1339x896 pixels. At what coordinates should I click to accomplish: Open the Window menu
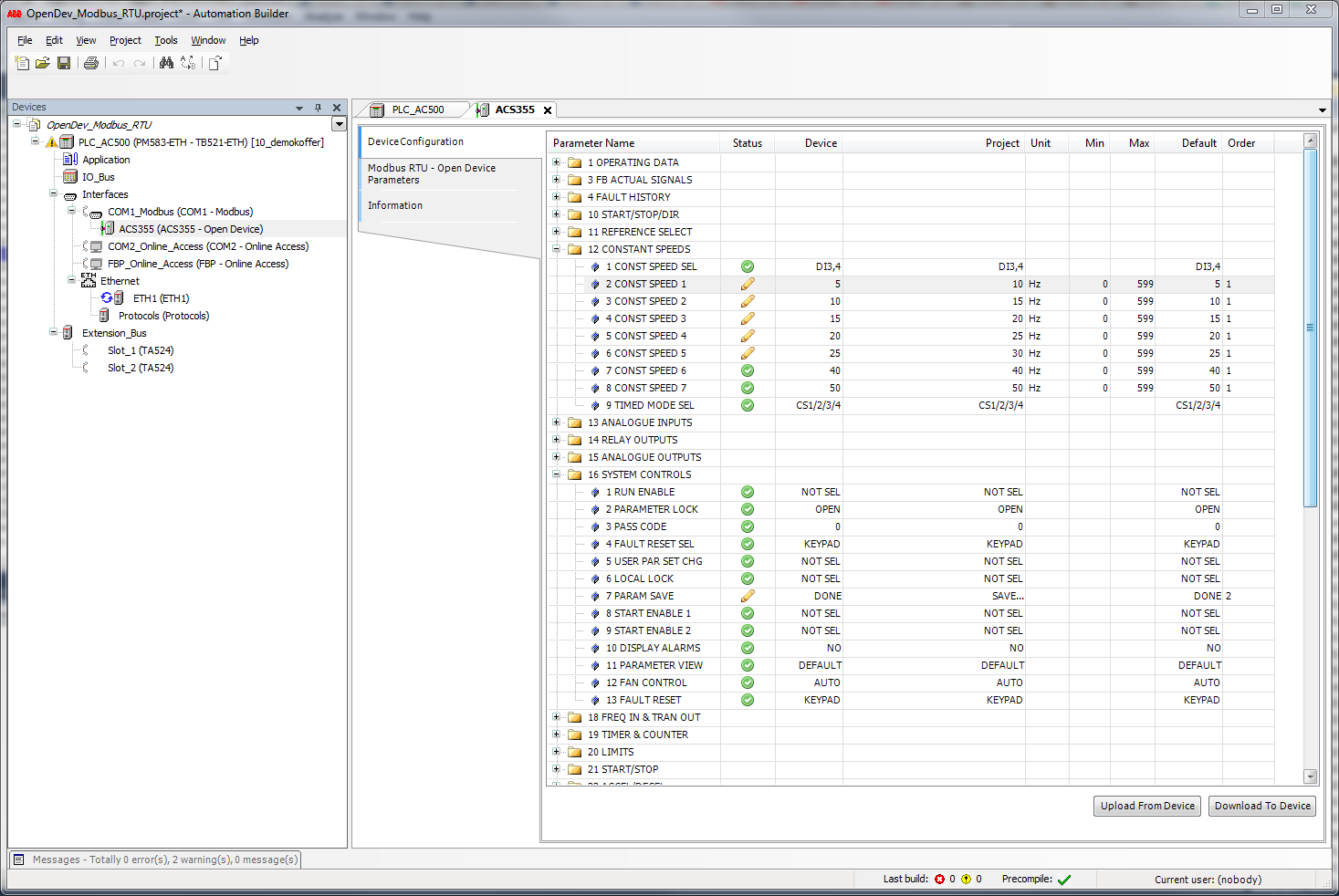click(208, 40)
